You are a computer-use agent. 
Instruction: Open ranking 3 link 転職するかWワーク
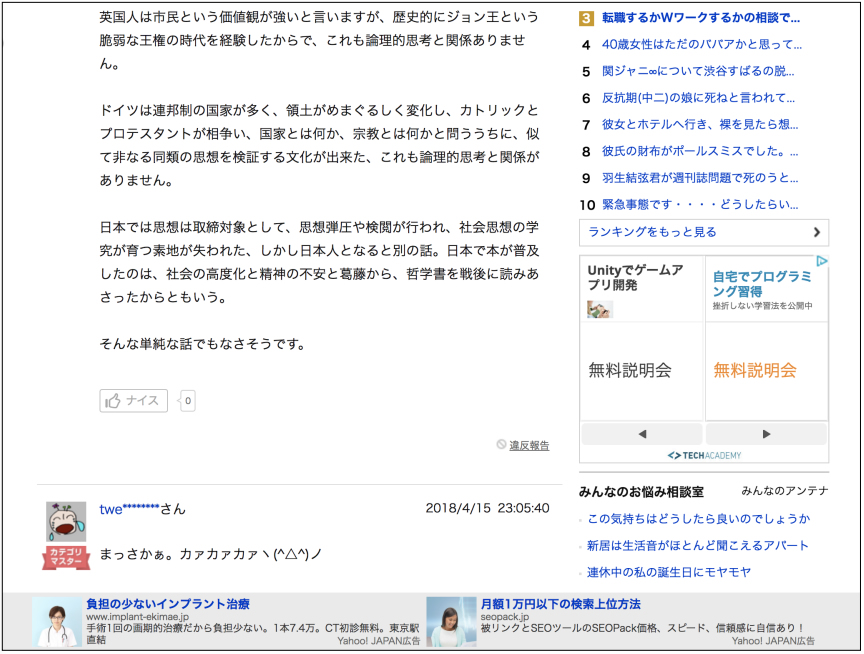point(700,18)
